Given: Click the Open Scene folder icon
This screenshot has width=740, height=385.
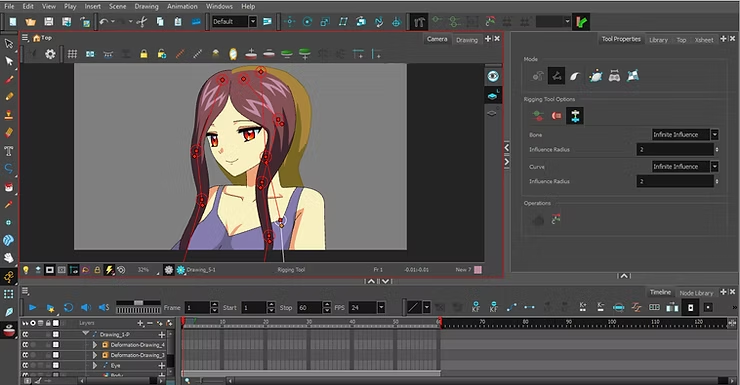Looking at the screenshot, I should point(31,22).
